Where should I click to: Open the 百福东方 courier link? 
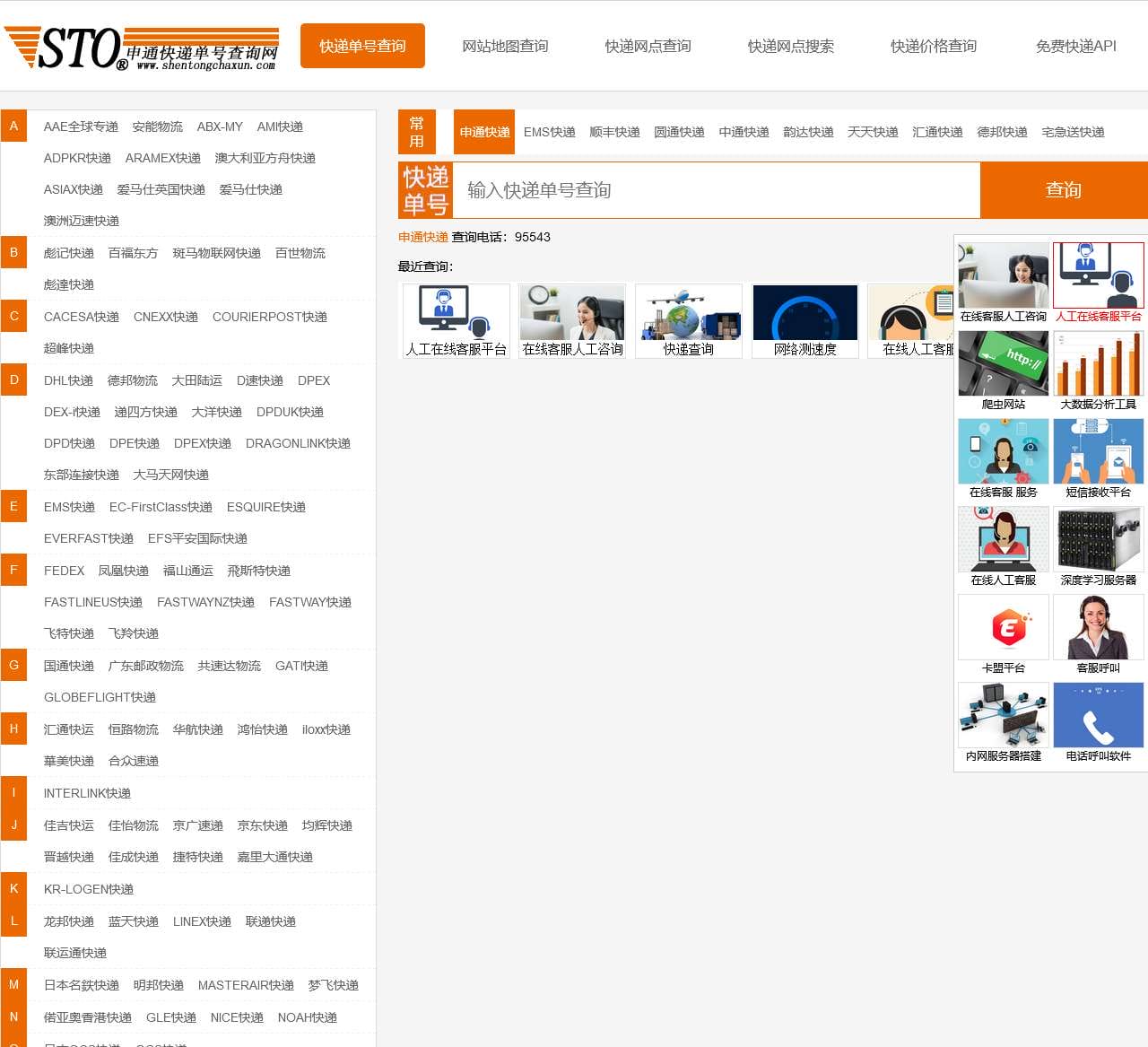click(133, 253)
